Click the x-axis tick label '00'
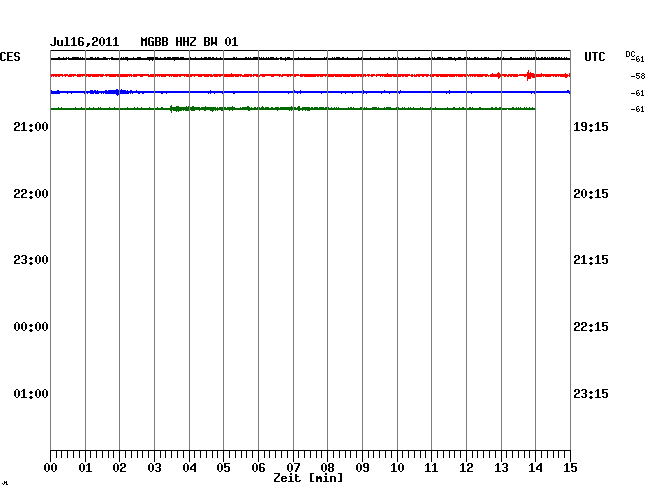 click(x=50, y=468)
